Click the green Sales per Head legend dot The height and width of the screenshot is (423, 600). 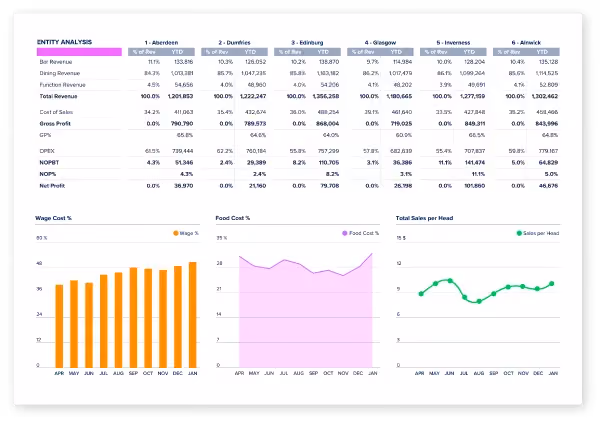[x=519, y=233]
